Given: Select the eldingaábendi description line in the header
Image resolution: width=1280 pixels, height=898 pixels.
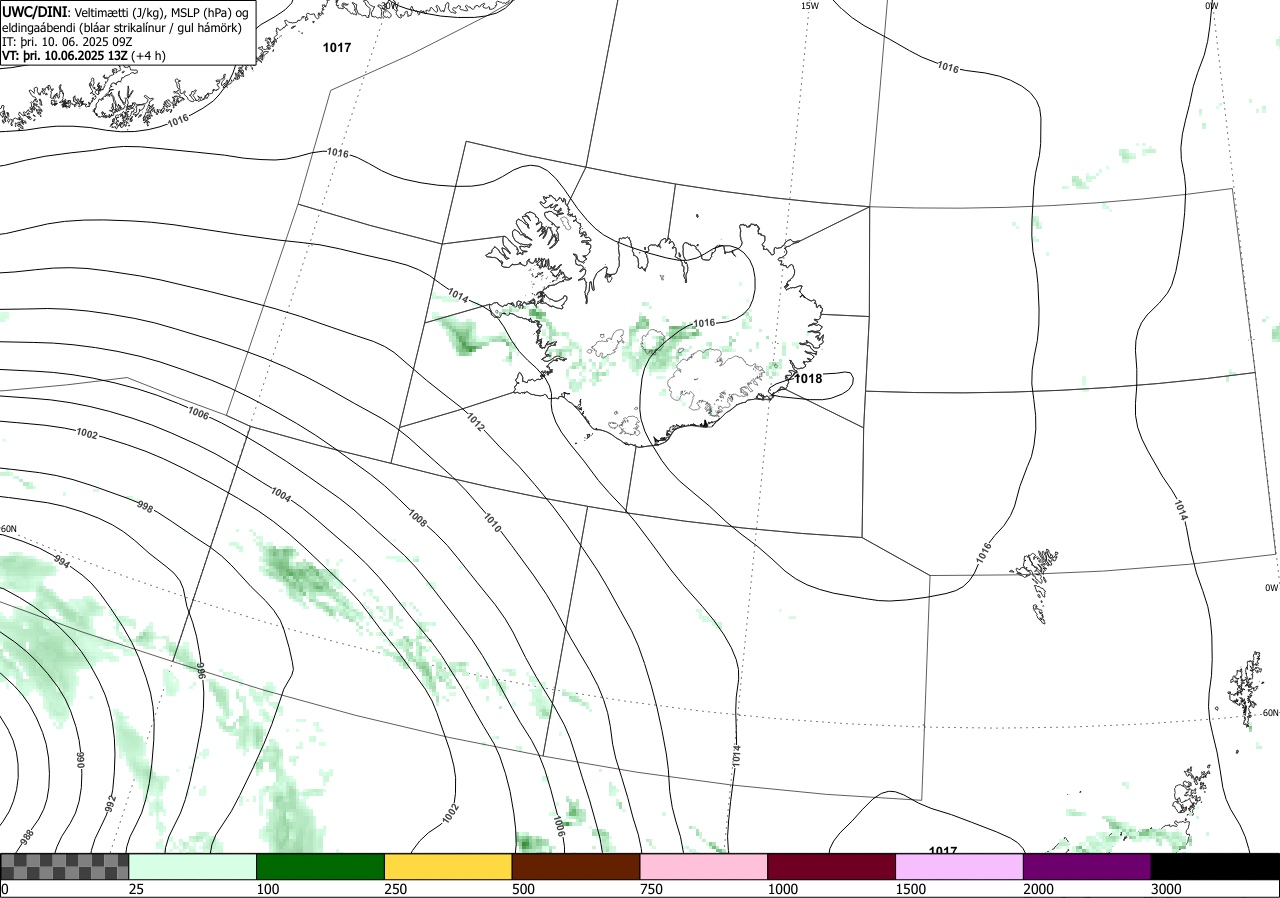Looking at the screenshot, I should click(122, 28).
